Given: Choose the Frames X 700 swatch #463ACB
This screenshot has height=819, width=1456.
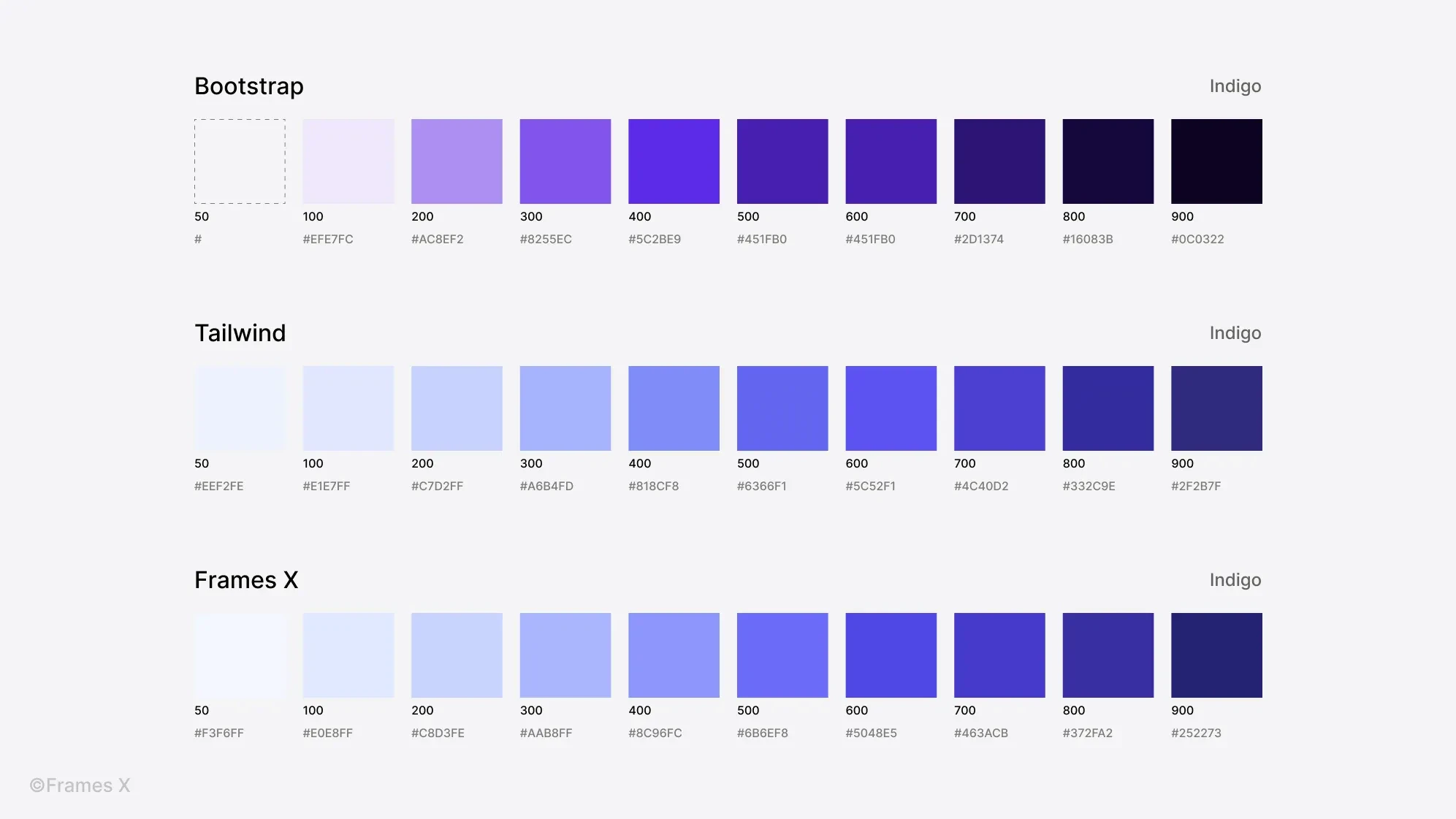Looking at the screenshot, I should point(999,655).
